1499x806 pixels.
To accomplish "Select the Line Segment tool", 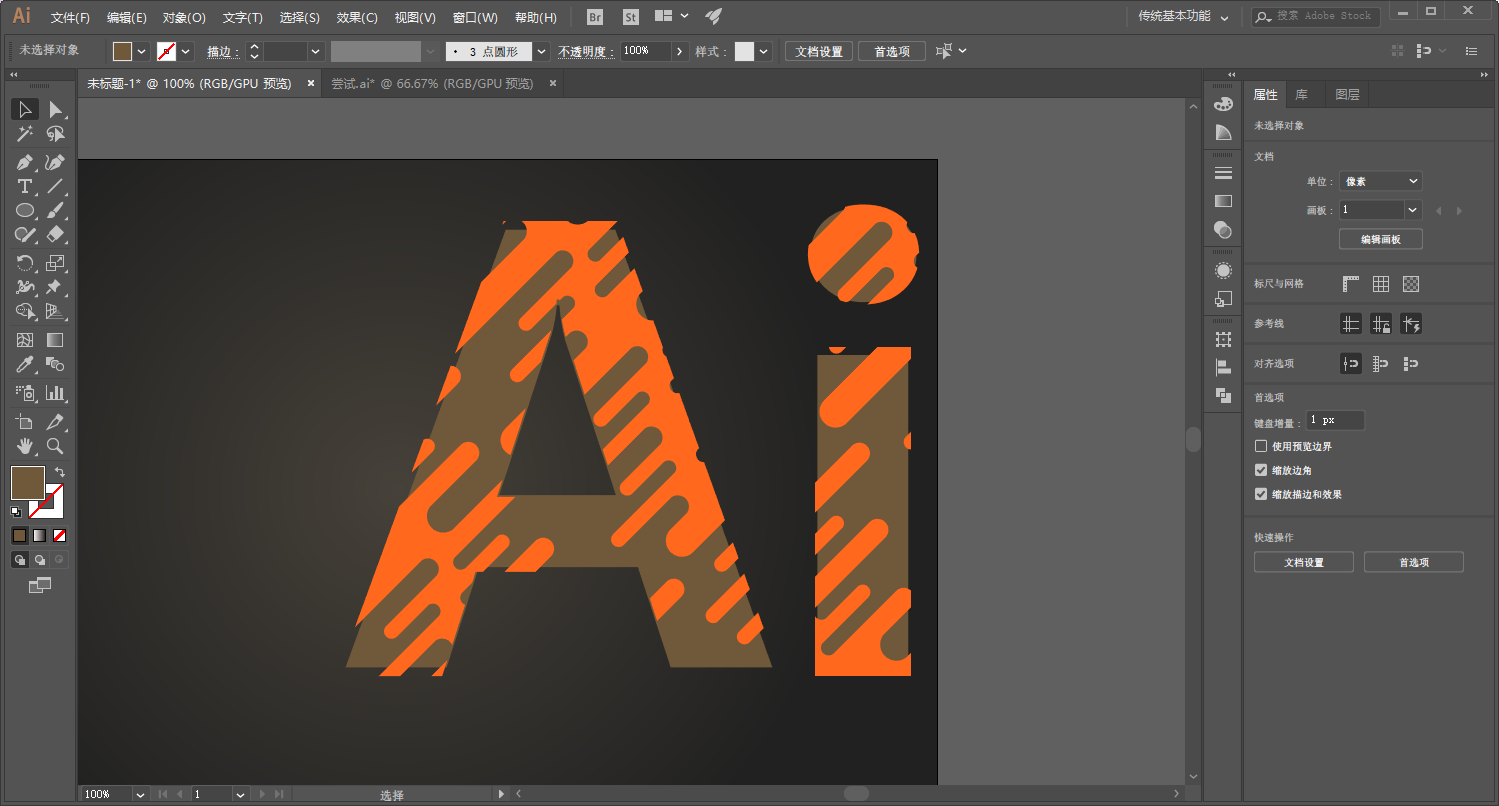I will pyautogui.click(x=55, y=186).
